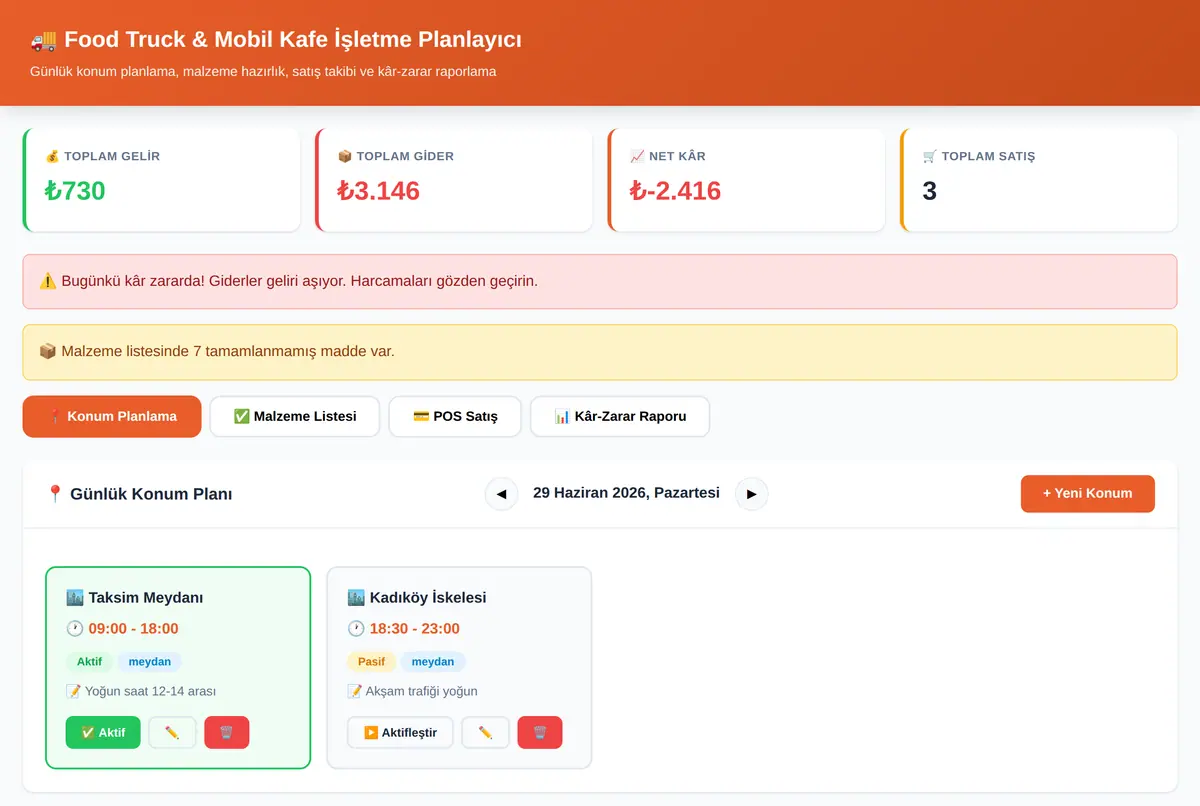Screen dimensions: 1200x806
Task: Click the Net Kâr summary card
Action: (x=747, y=180)
